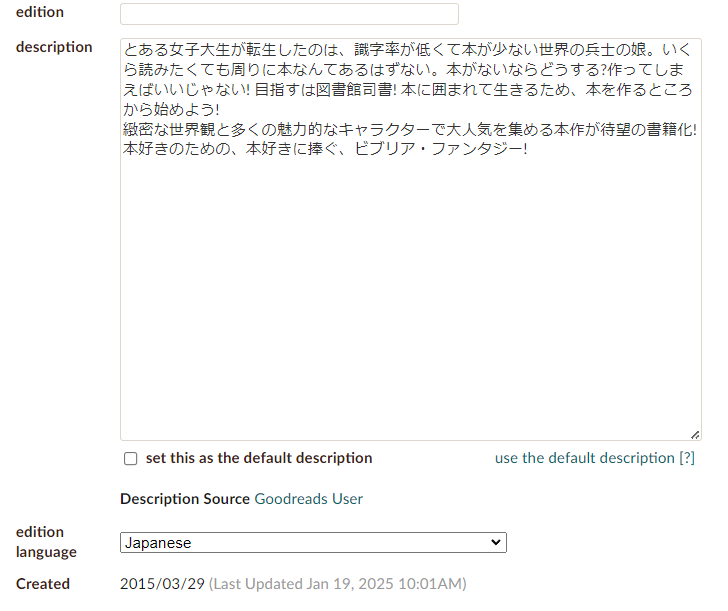Open the edition language Japanese dropdown

[x=312, y=542]
